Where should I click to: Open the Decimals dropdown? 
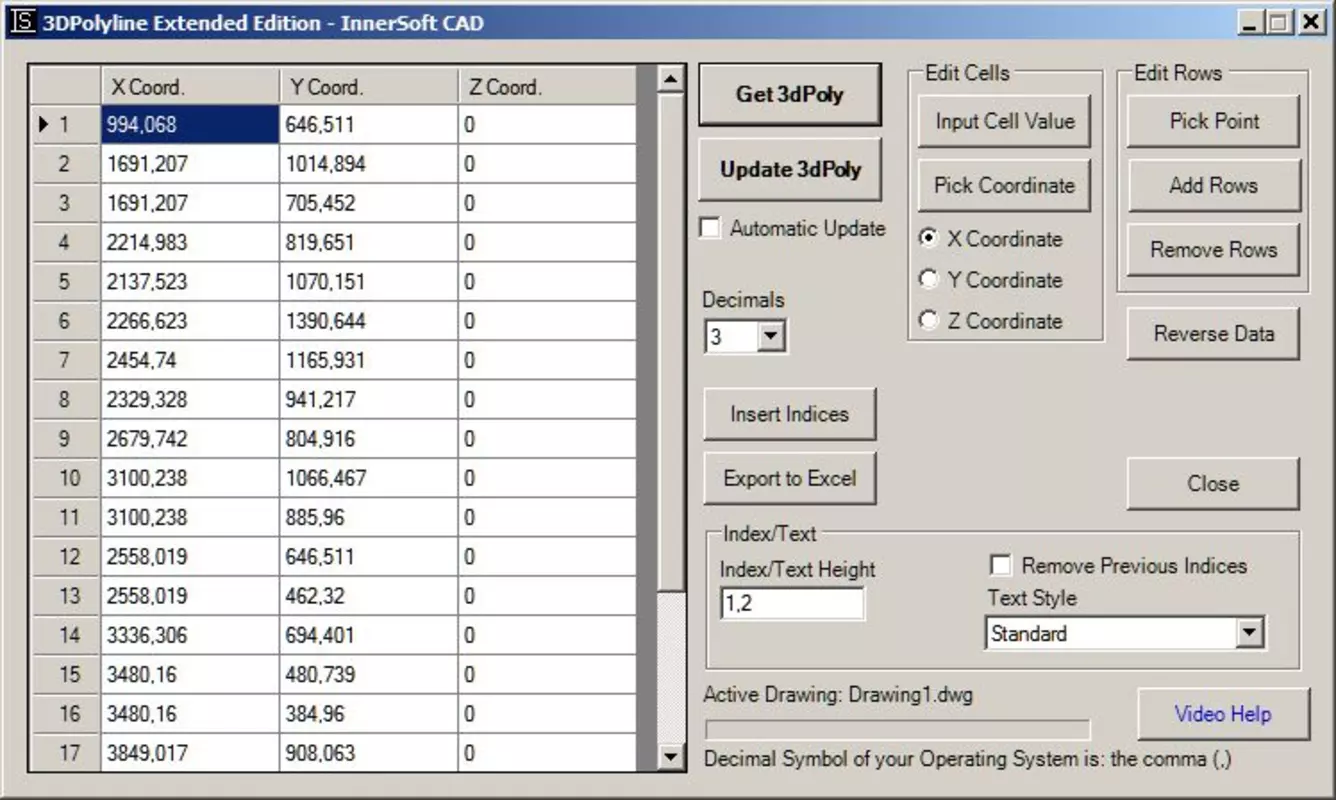(769, 337)
